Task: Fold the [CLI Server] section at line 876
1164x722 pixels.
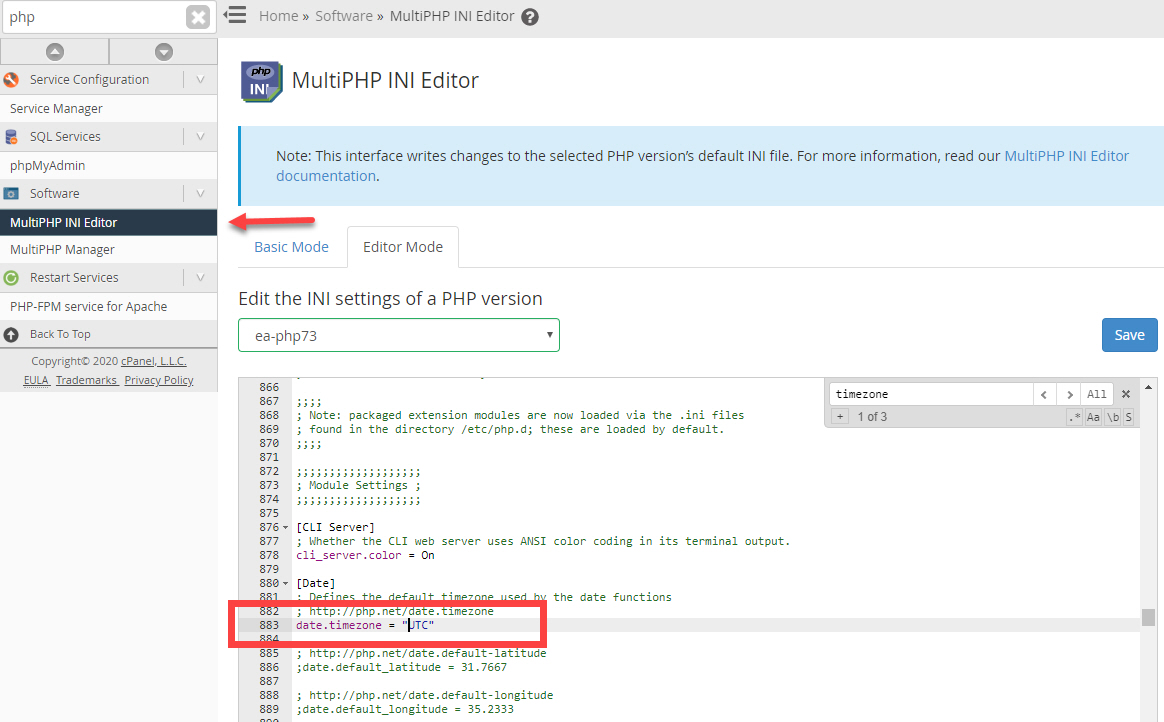Action: 285,528
